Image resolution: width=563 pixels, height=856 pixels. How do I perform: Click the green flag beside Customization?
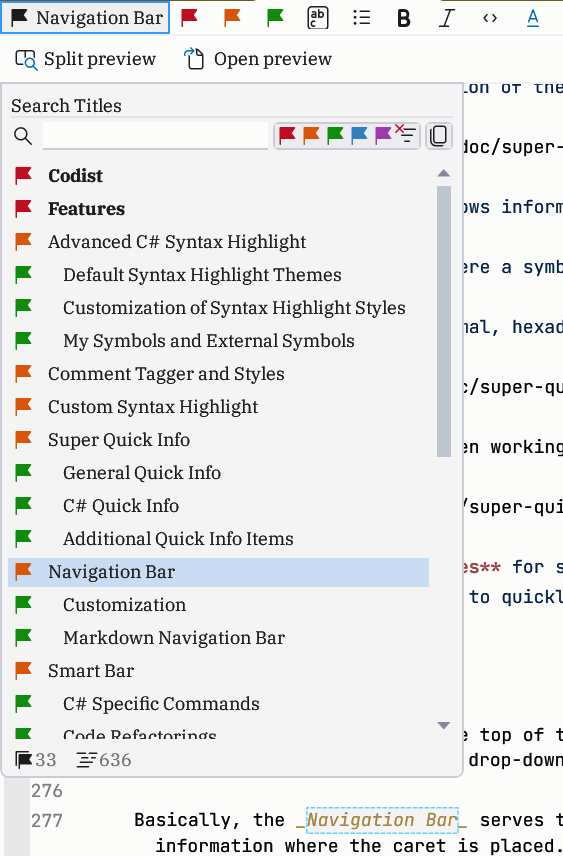click(23, 604)
